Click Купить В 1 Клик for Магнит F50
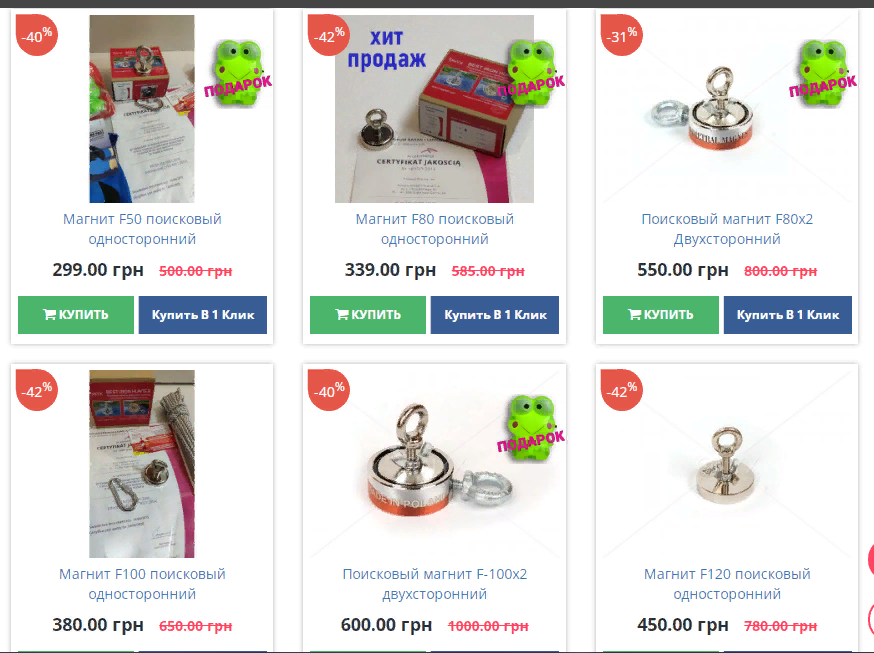 point(203,315)
